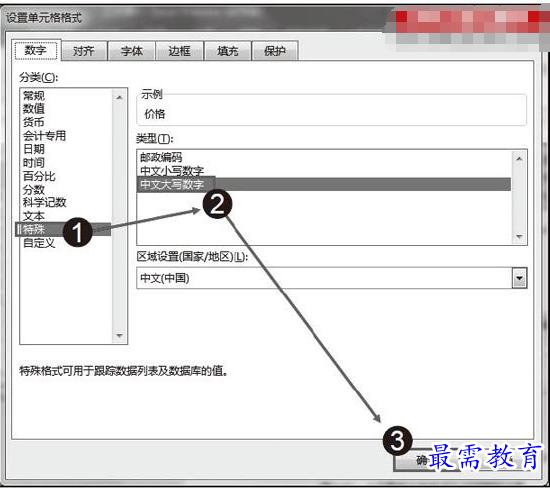Viewport: 550px width, 488px height.
Task: Click type list scroll-down arrow
Action: click(519, 236)
